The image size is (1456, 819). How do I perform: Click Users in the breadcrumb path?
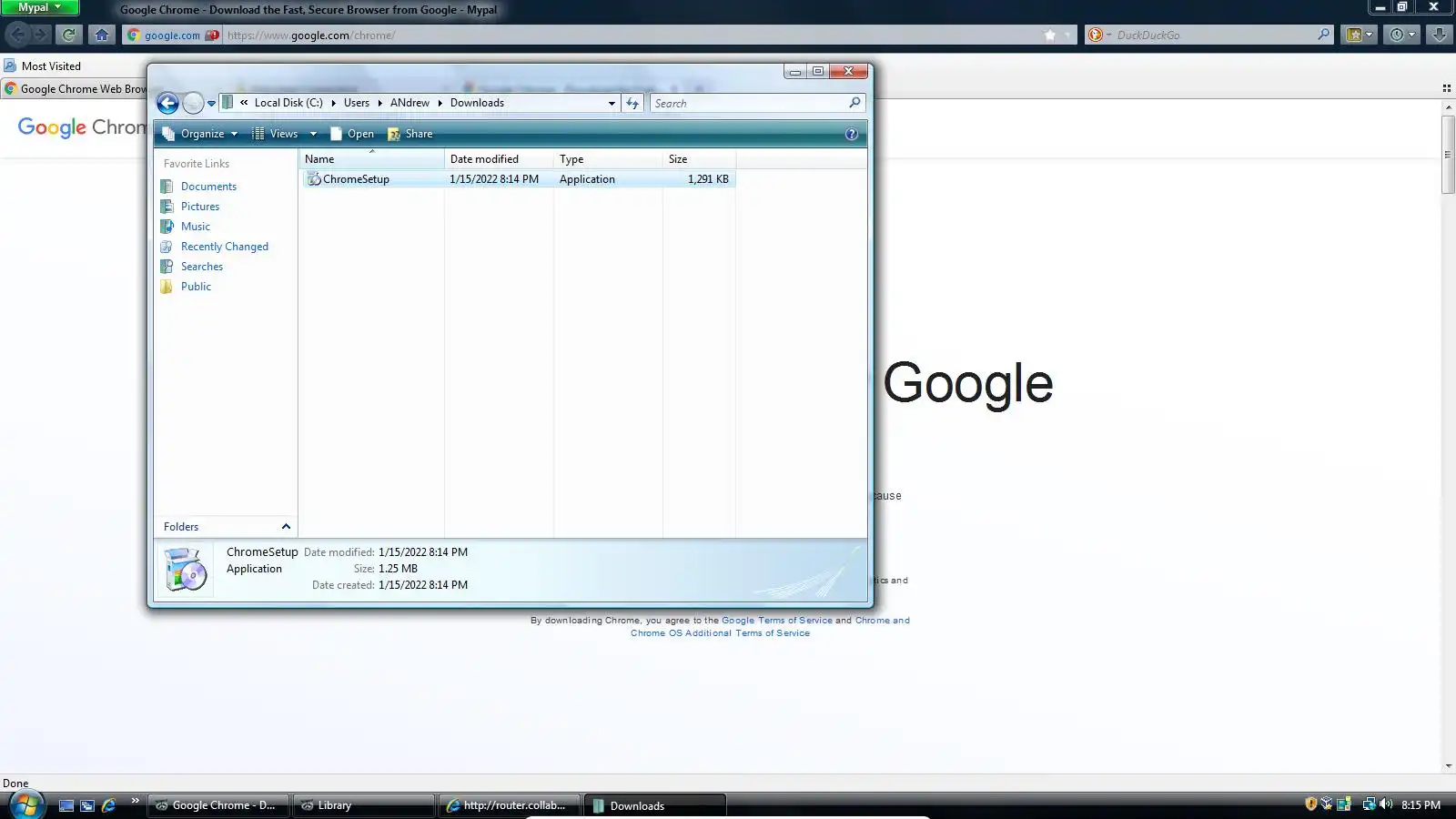point(357,103)
